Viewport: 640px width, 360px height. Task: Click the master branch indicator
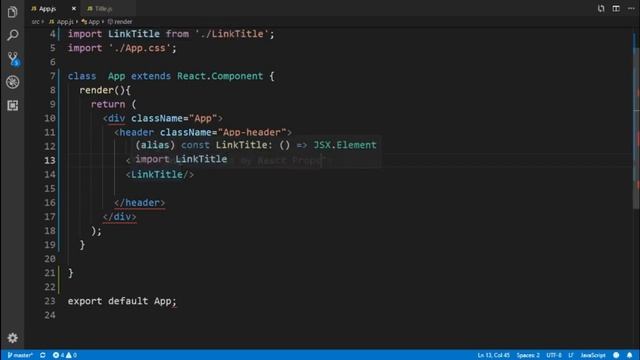click(20, 355)
